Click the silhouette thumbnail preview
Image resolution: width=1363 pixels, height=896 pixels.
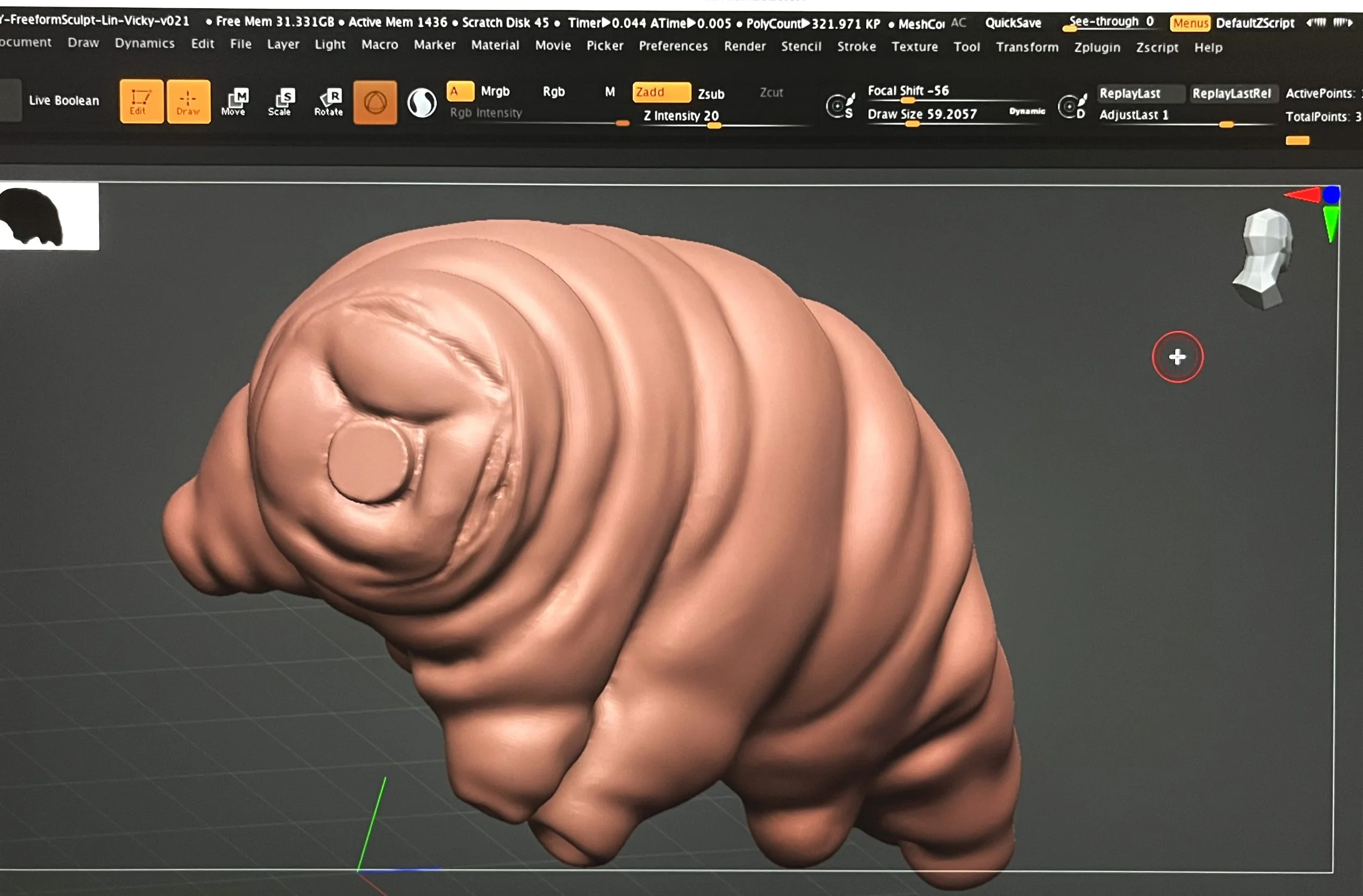49,216
